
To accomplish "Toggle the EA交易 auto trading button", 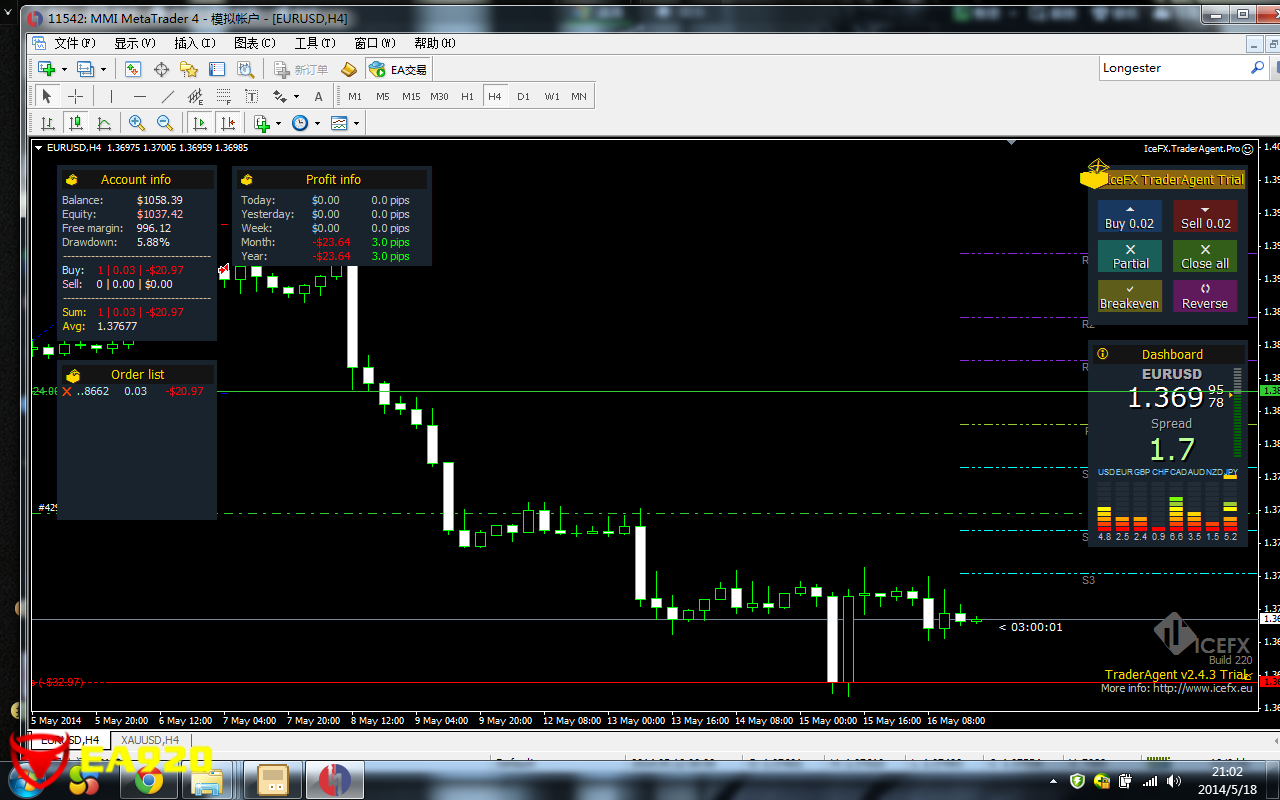I will click(398, 69).
